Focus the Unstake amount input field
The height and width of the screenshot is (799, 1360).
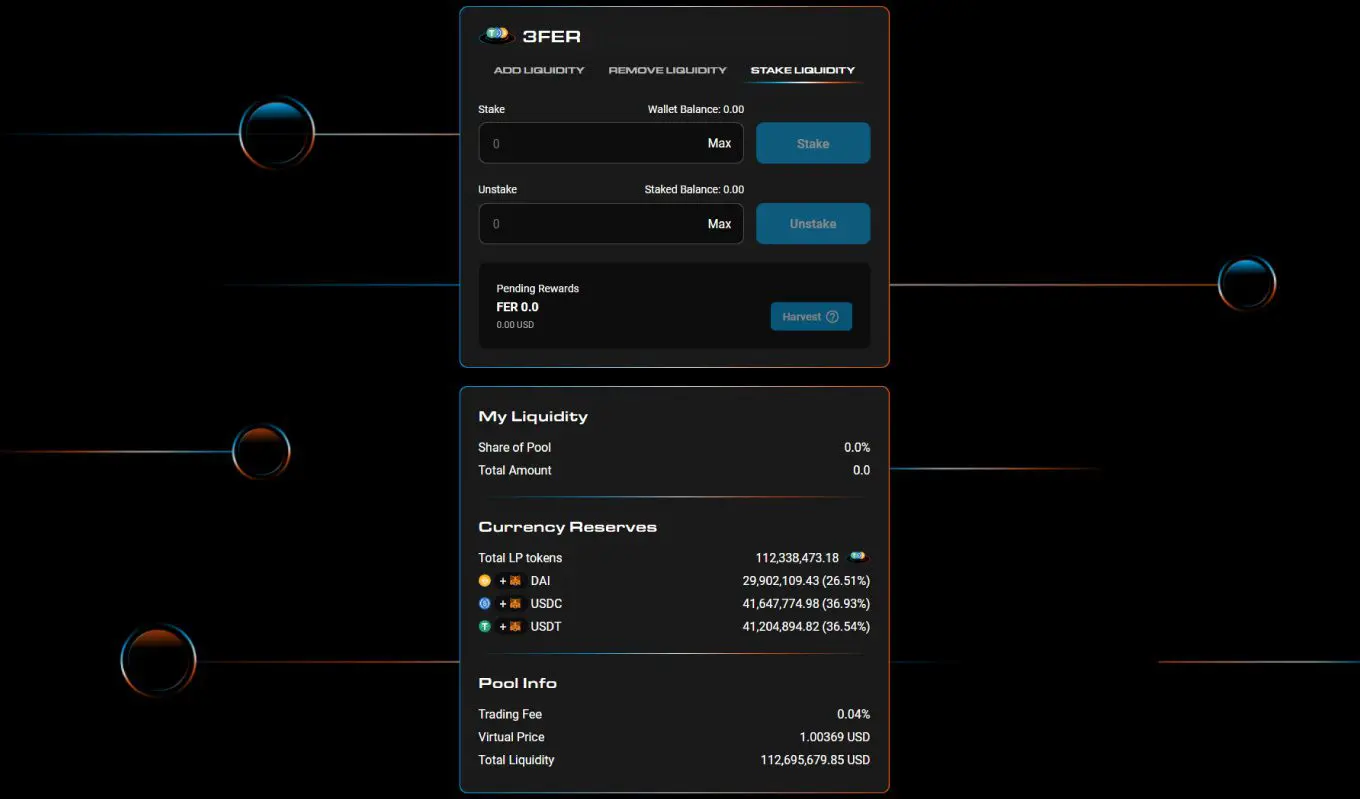click(x=611, y=224)
